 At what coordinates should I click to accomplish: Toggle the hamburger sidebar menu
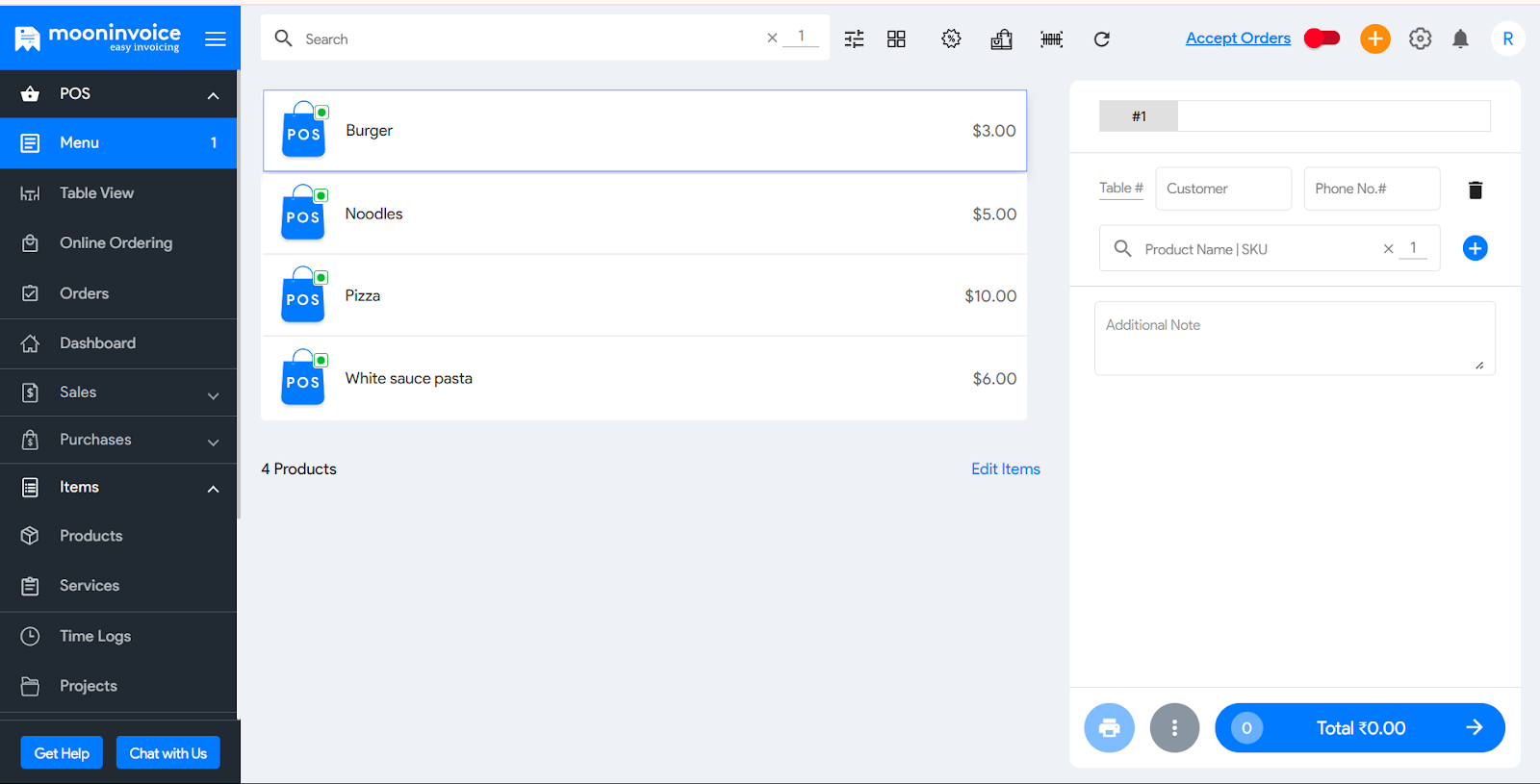(216, 39)
